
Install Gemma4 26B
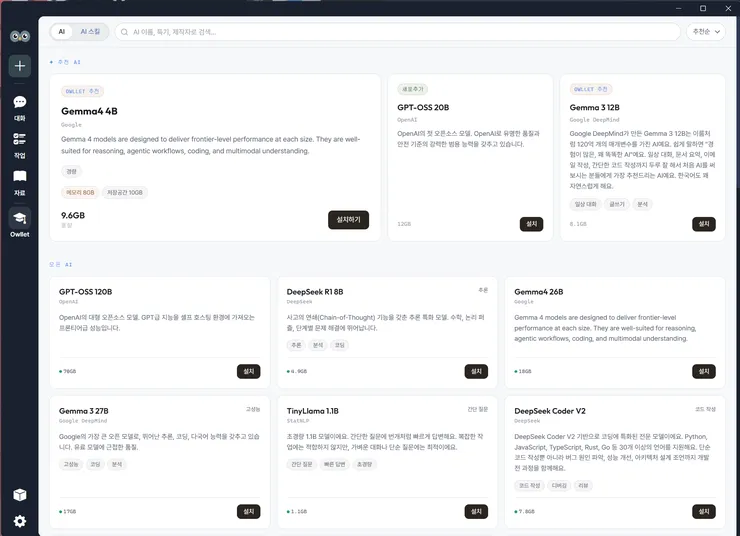tap(704, 371)
